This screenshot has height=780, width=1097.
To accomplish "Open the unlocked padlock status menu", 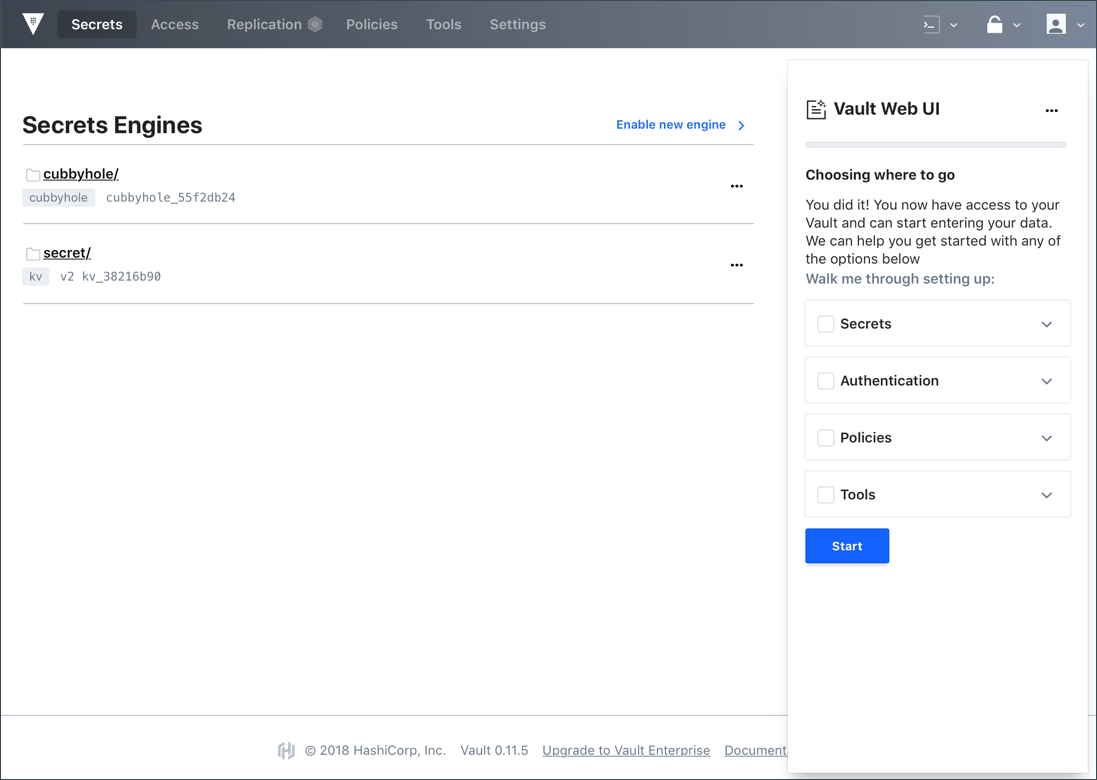I will point(994,24).
